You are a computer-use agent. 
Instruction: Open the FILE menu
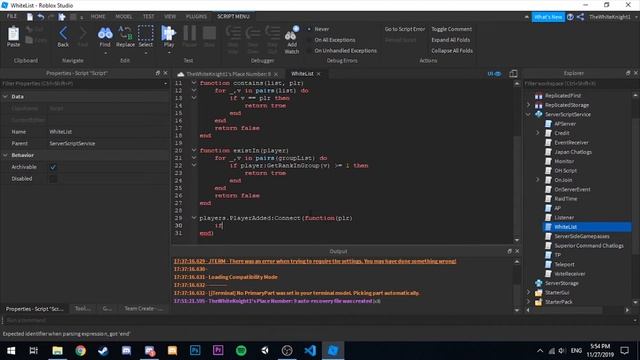[x=11, y=16]
